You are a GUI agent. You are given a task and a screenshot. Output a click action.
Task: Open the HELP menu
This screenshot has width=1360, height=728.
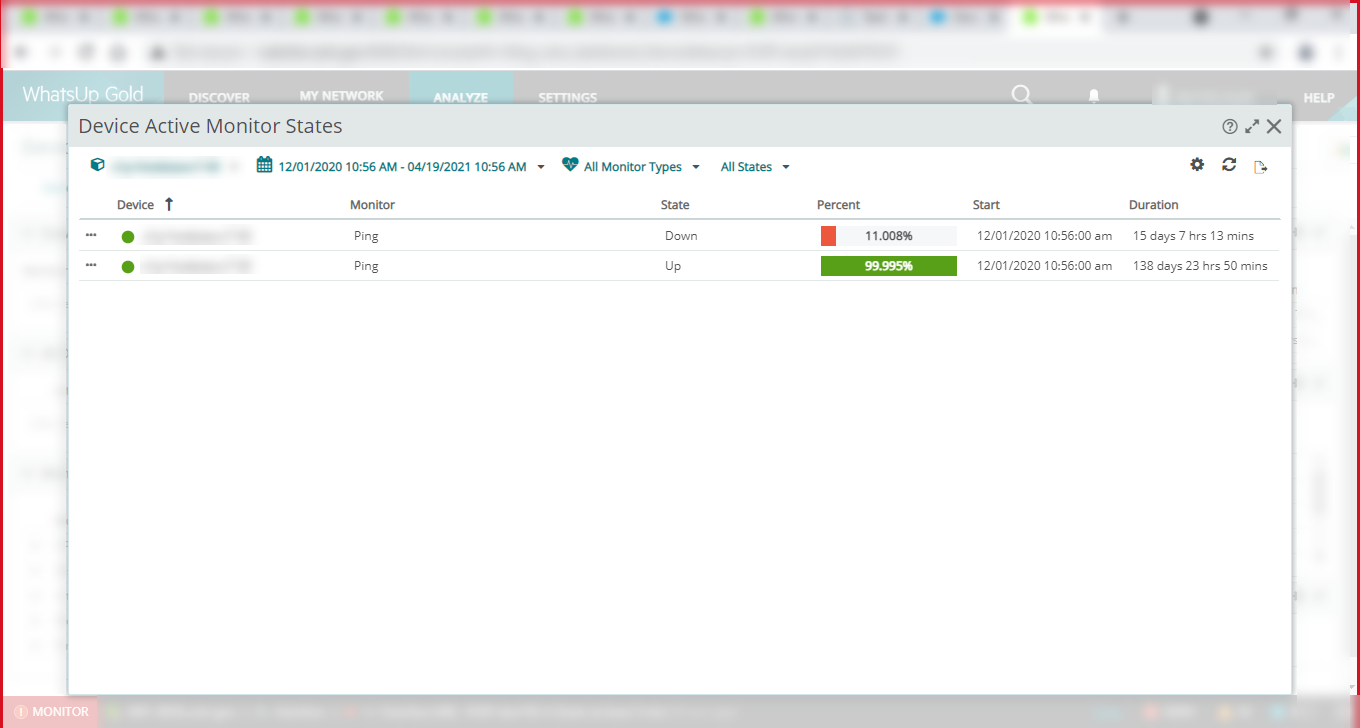click(1319, 98)
